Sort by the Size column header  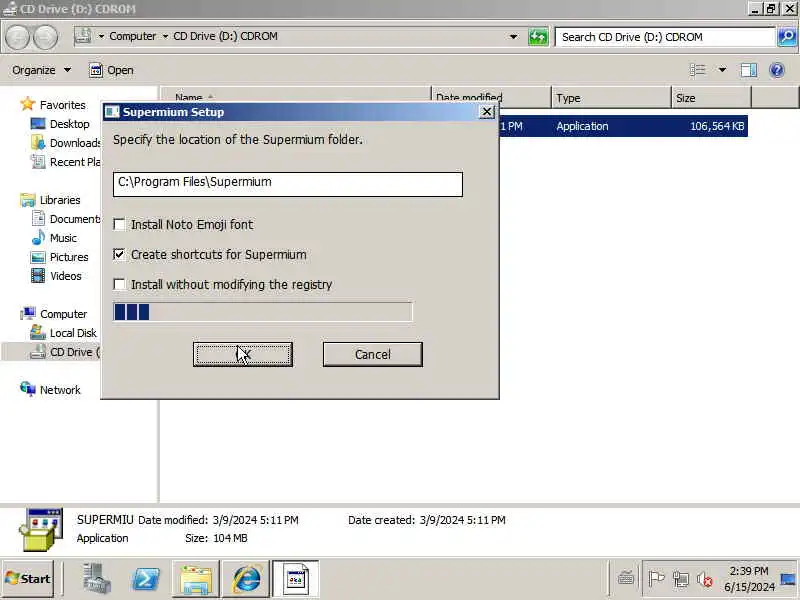tap(711, 97)
